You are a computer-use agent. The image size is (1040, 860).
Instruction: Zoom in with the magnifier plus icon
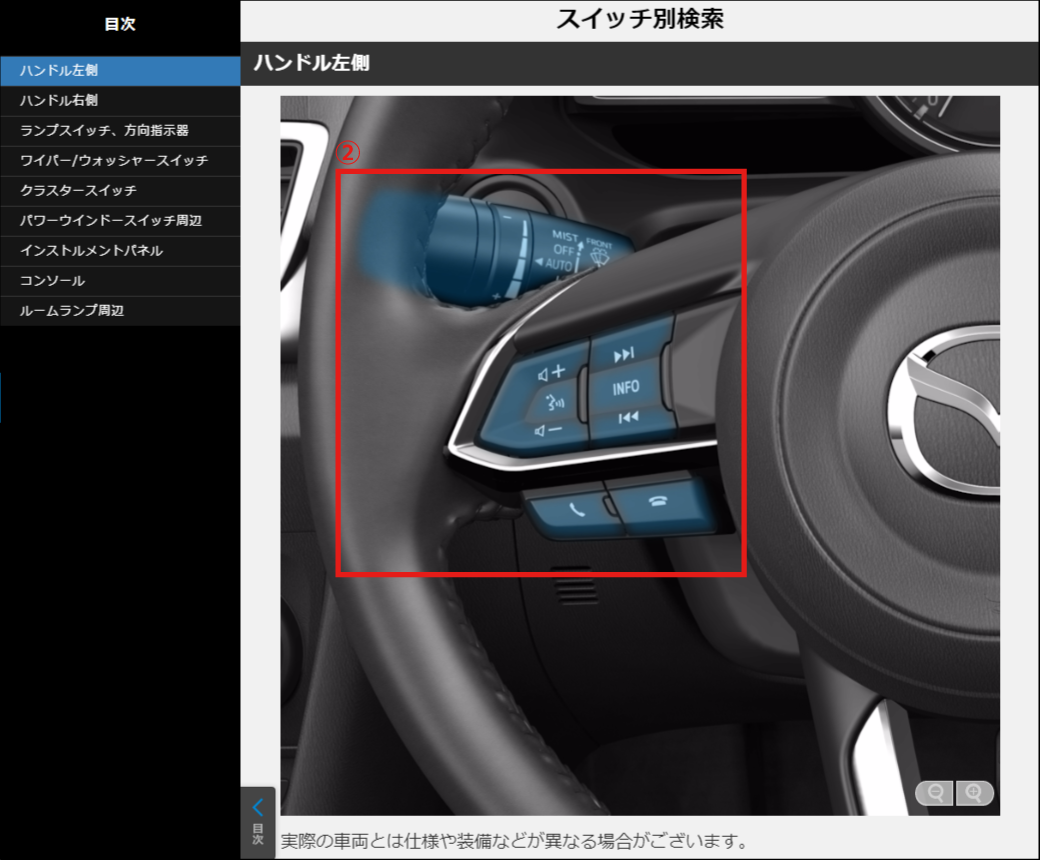pos(974,793)
